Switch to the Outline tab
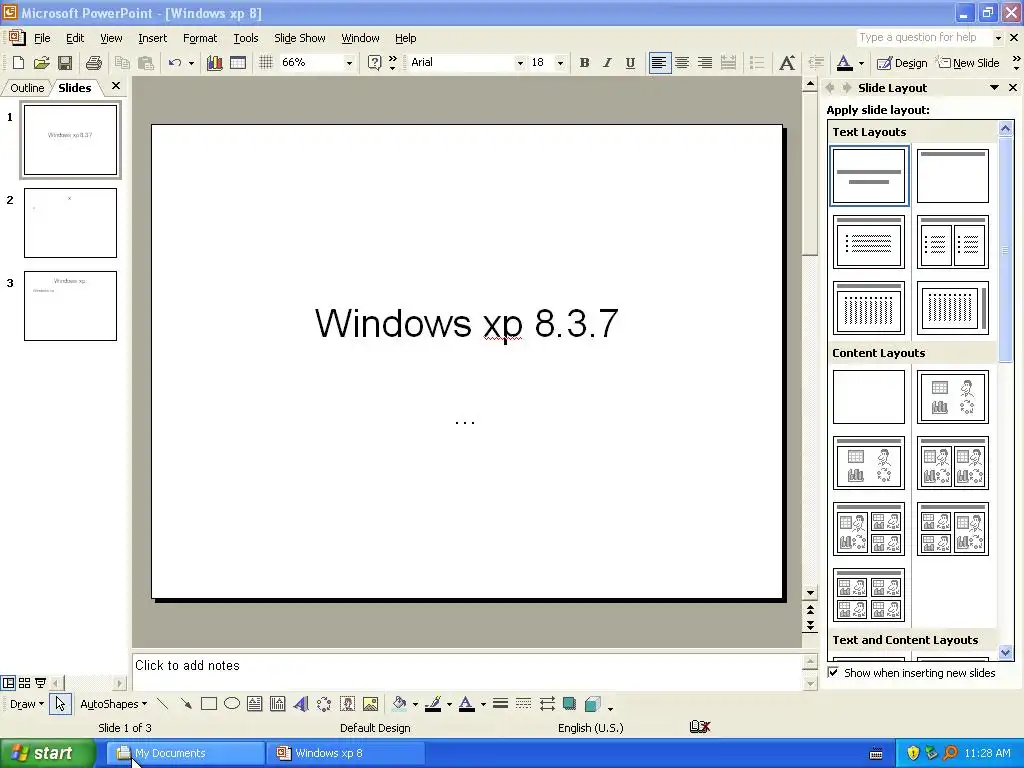Screen dimensions: 1024x768 [27, 88]
